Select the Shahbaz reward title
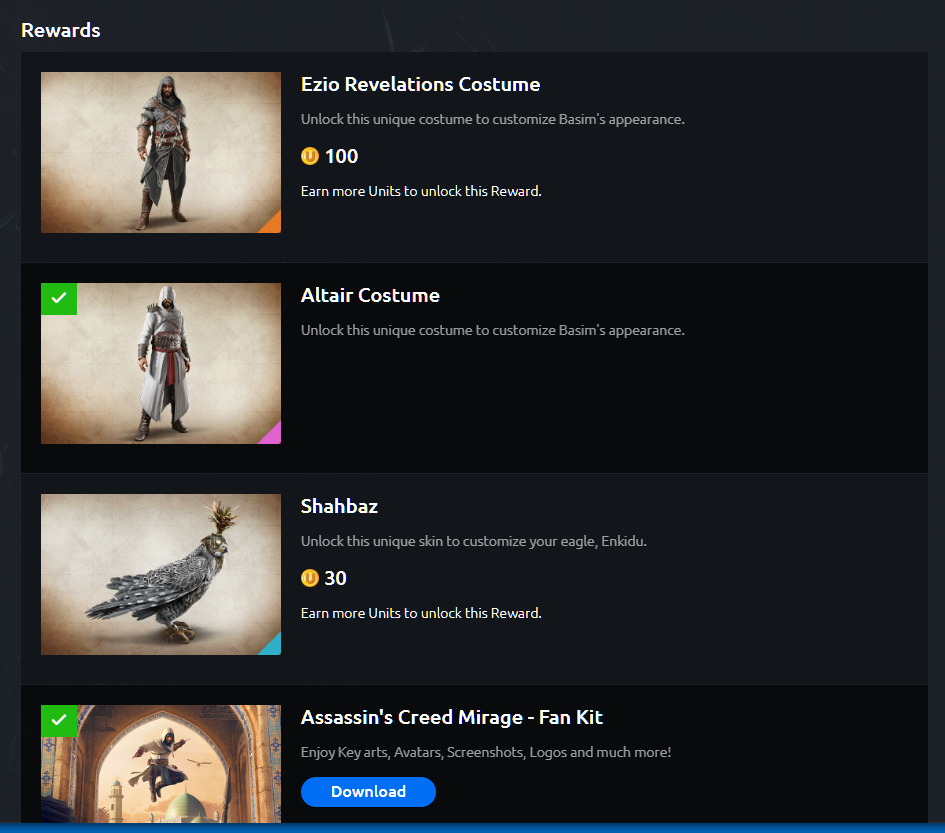945x833 pixels. coord(339,506)
